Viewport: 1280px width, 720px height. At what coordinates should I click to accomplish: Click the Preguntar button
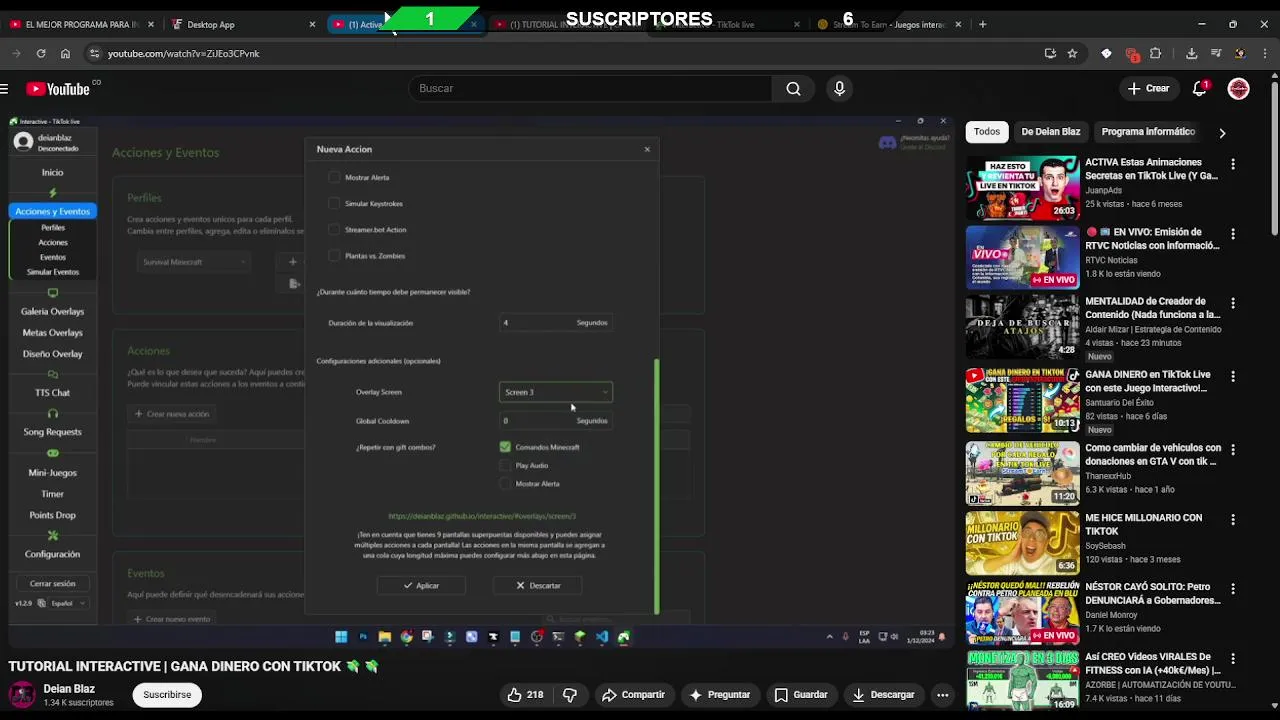[x=719, y=694]
